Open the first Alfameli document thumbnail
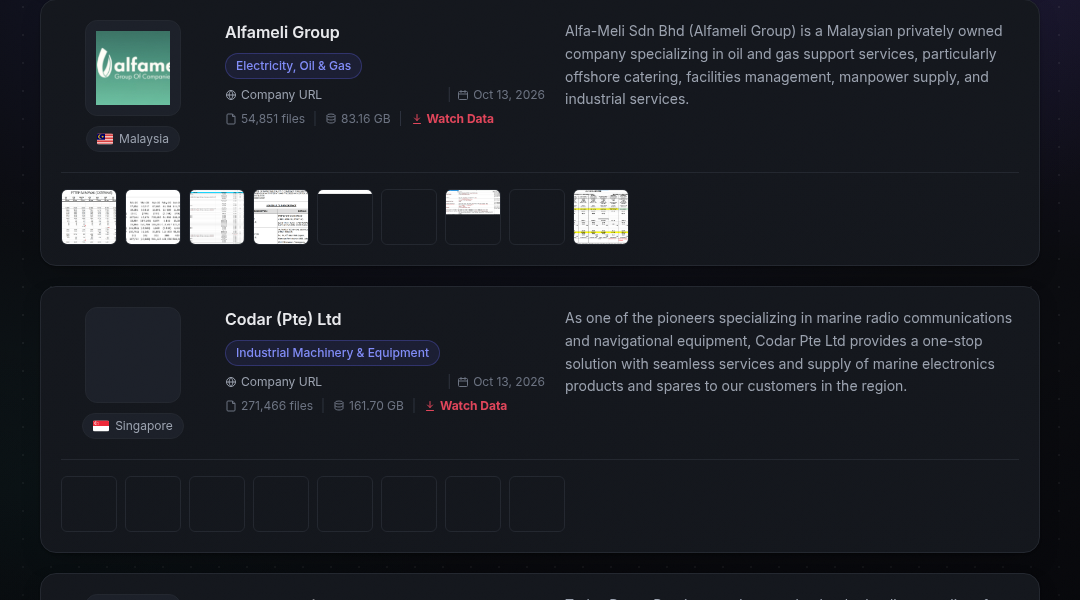The width and height of the screenshot is (1080, 600). (x=89, y=217)
